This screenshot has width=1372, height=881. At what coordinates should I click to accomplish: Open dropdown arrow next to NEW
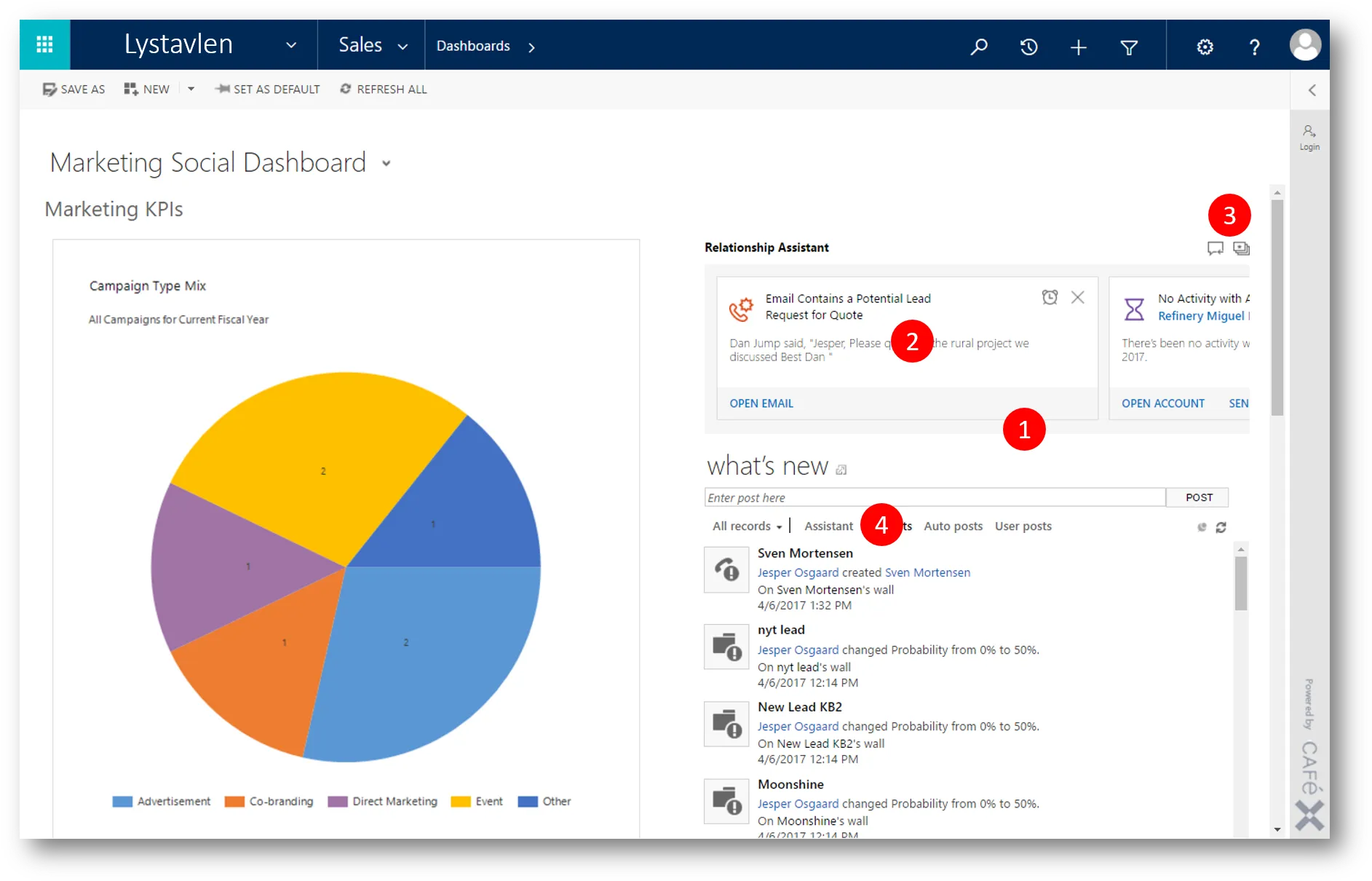tap(191, 89)
